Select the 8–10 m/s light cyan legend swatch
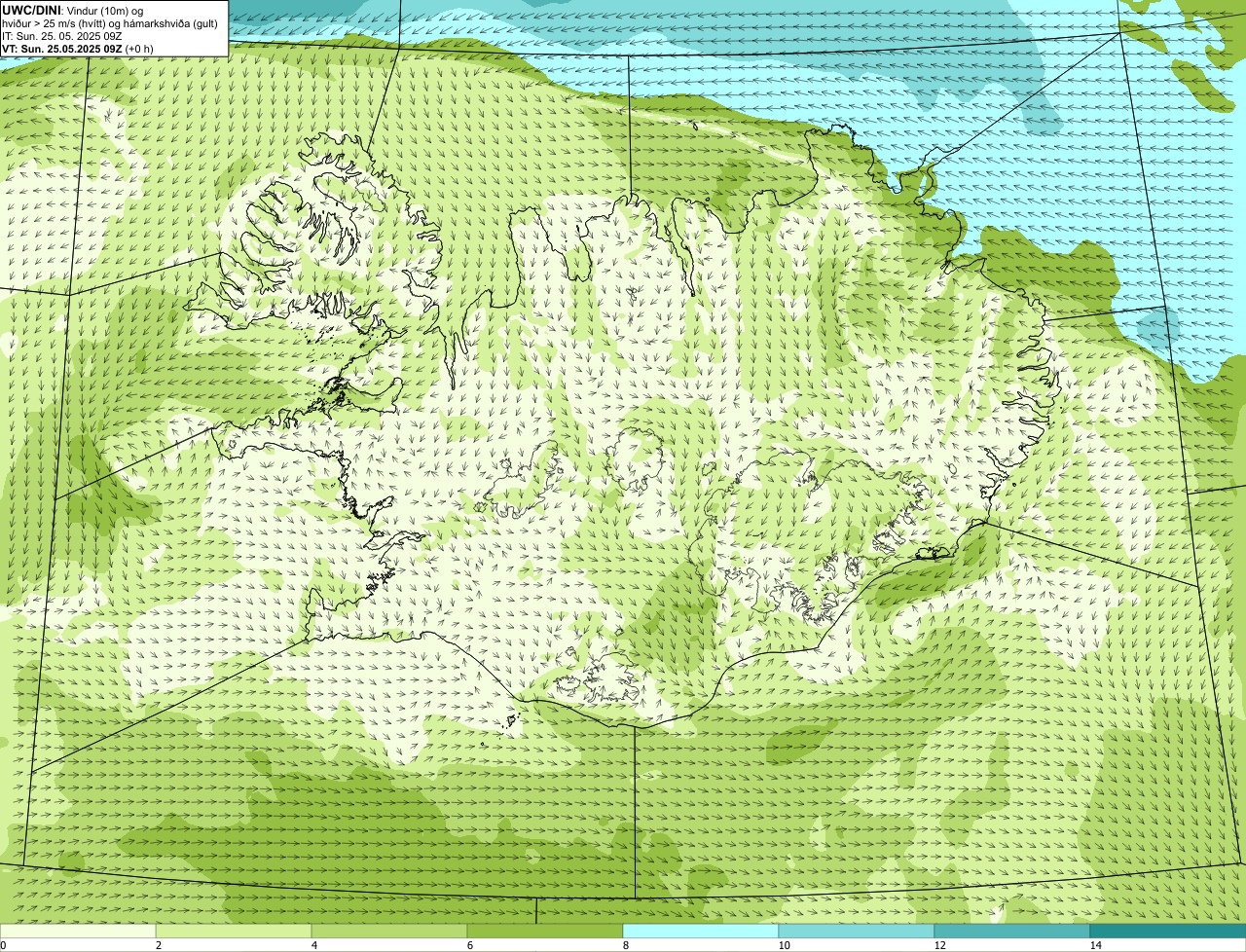 click(x=701, y=932)
